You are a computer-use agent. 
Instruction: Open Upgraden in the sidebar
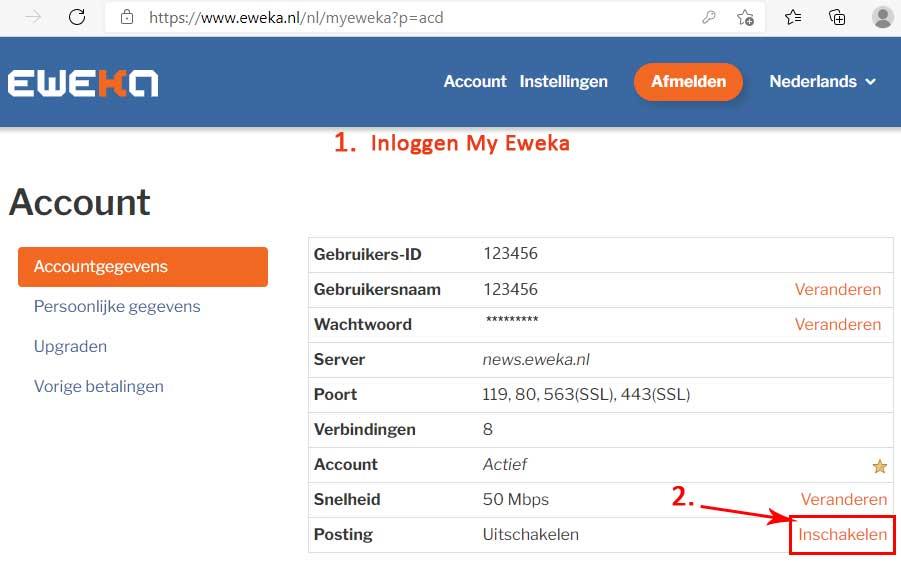click(70, 346)
